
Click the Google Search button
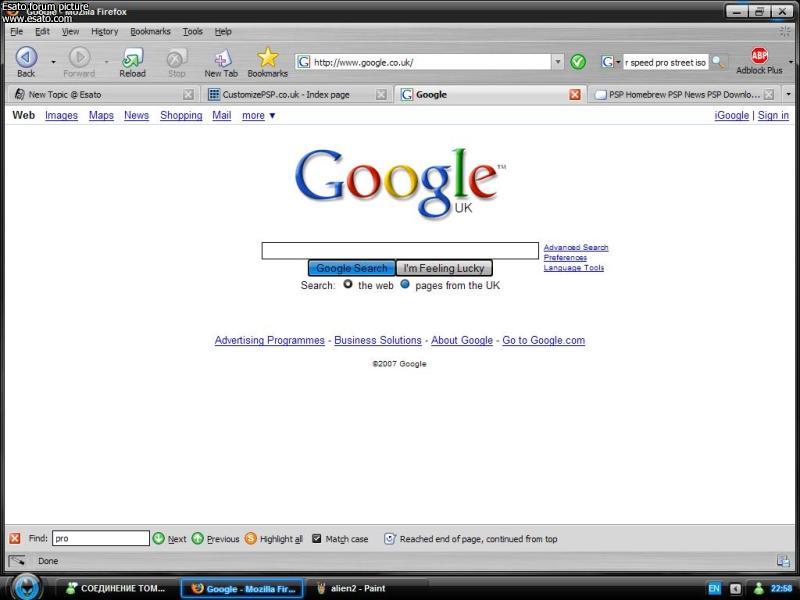pyautogui.click(x=352, y=268)
